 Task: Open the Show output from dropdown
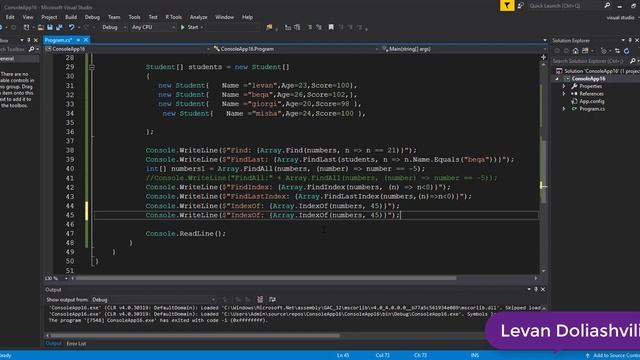point(153,300)
